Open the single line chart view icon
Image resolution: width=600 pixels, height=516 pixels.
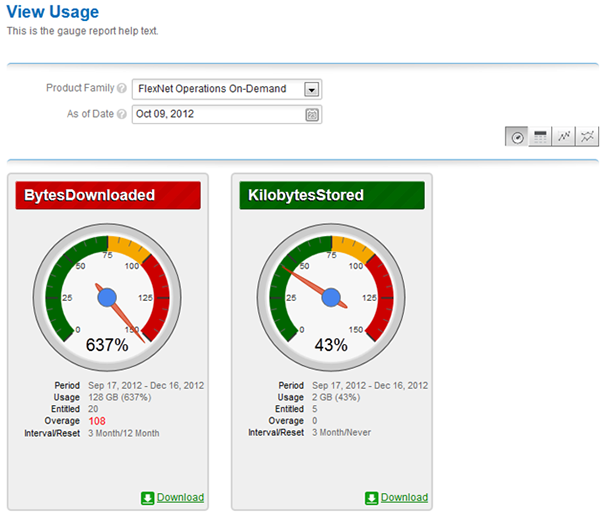[x=563, y=137]
